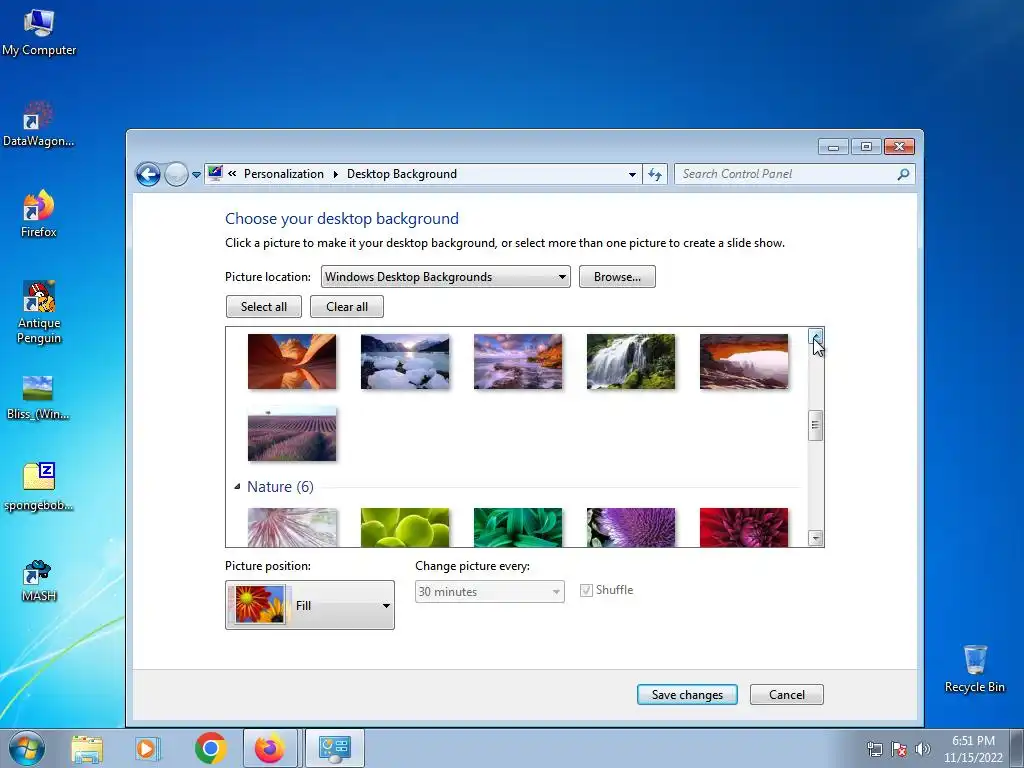Screen dimensions: 1024x768
Task: Click the control panel icon in address bar
Action: point(215,173)
